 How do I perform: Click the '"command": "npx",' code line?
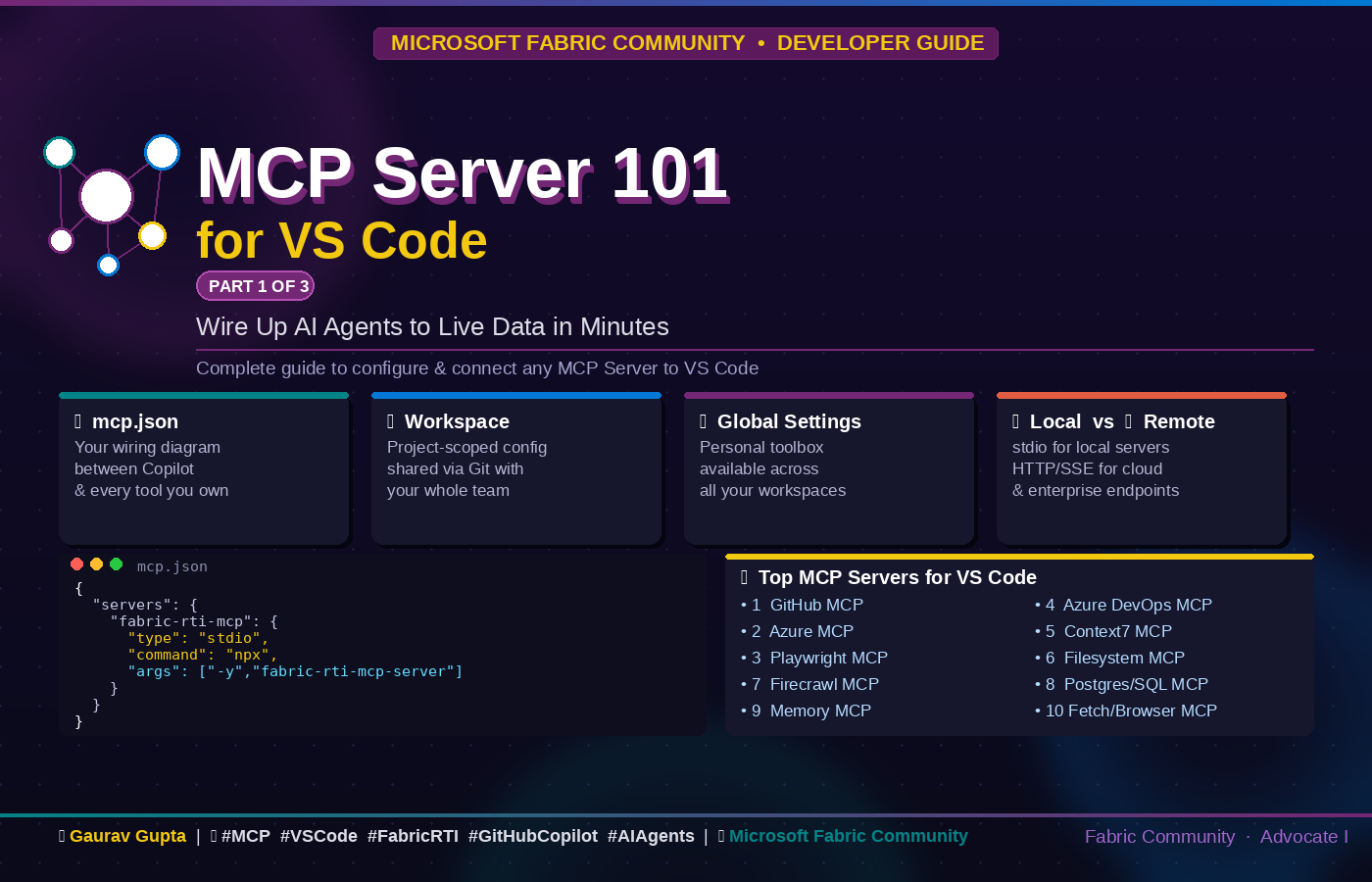(x=203, y=655)
